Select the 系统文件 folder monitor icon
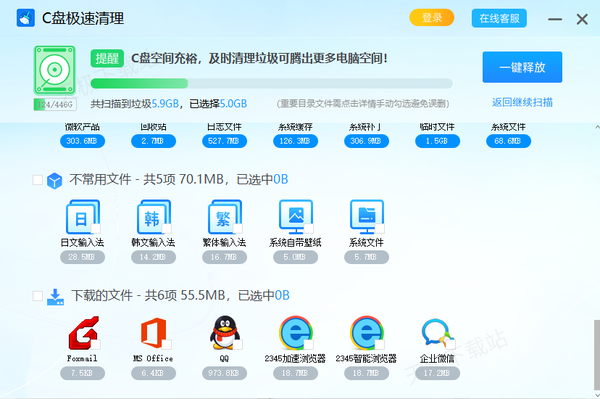600x399 pixels. click(367, 217)
